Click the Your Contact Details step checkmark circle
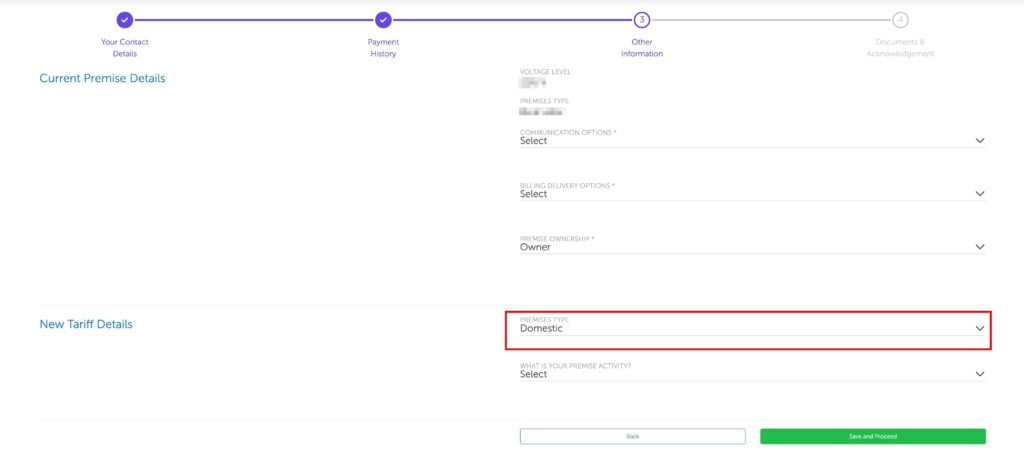 point(125,20)
